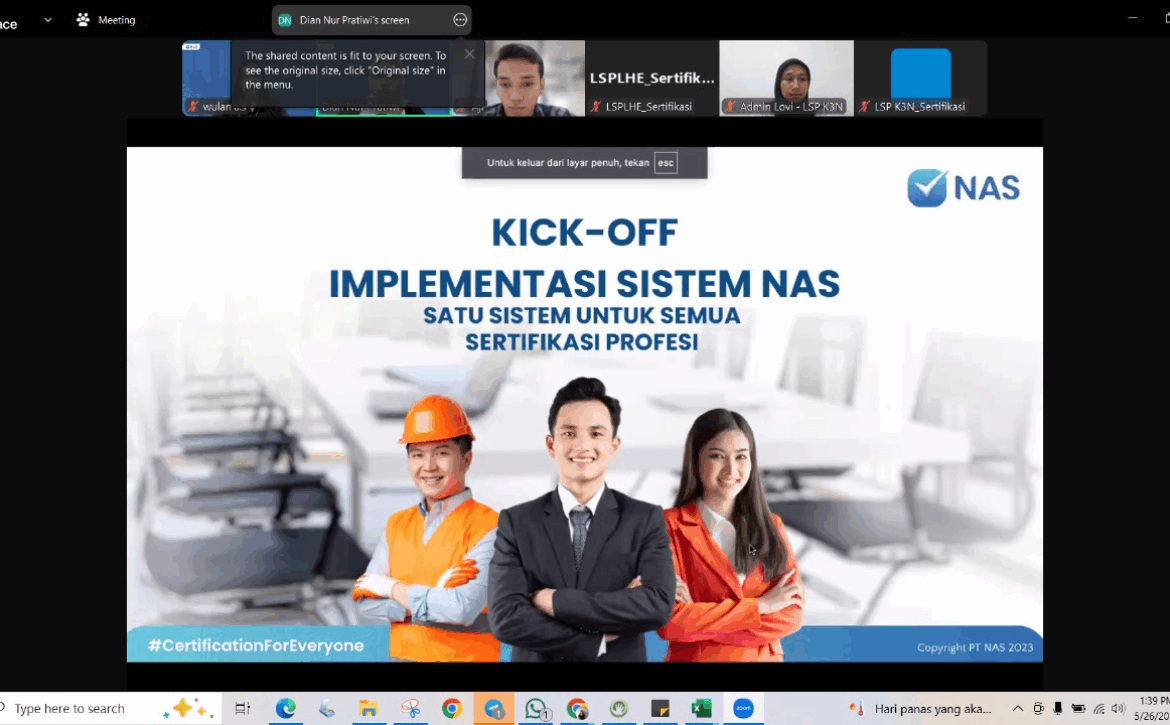Select the LSPLHE_Sertifikasi participant tile
Screen dimensions: 1170x725
point(652,78)
